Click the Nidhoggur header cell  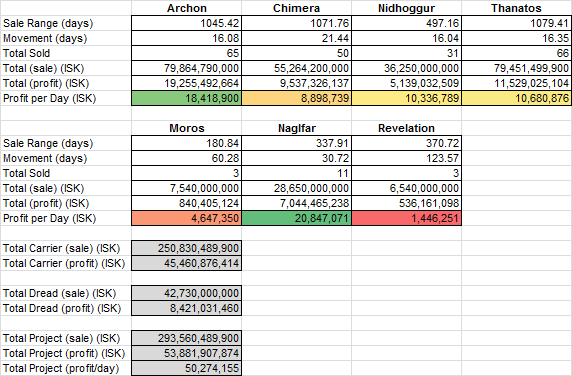pyautogui.click(x=406, y=8)
